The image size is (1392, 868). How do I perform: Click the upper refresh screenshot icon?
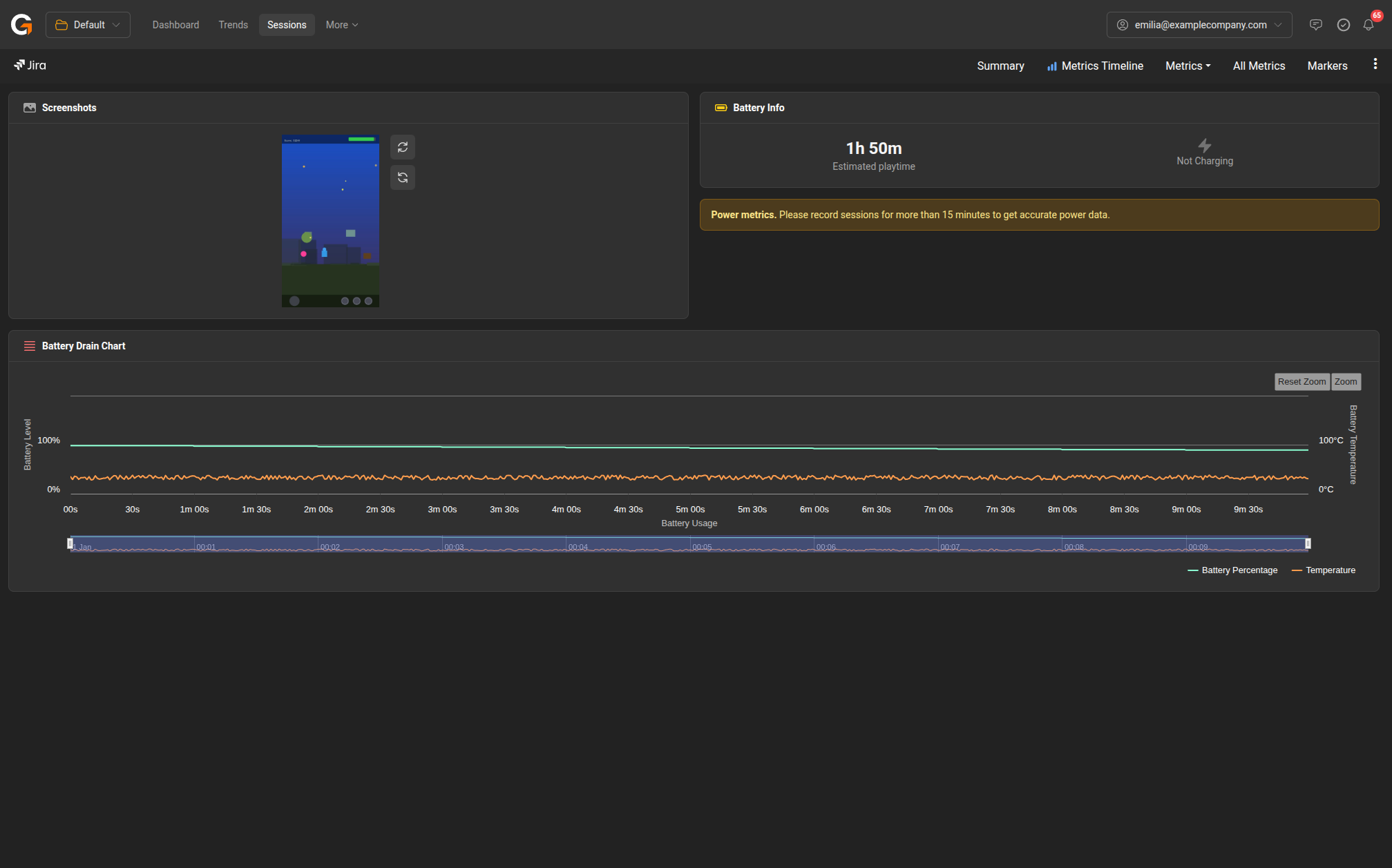(403, 147)
